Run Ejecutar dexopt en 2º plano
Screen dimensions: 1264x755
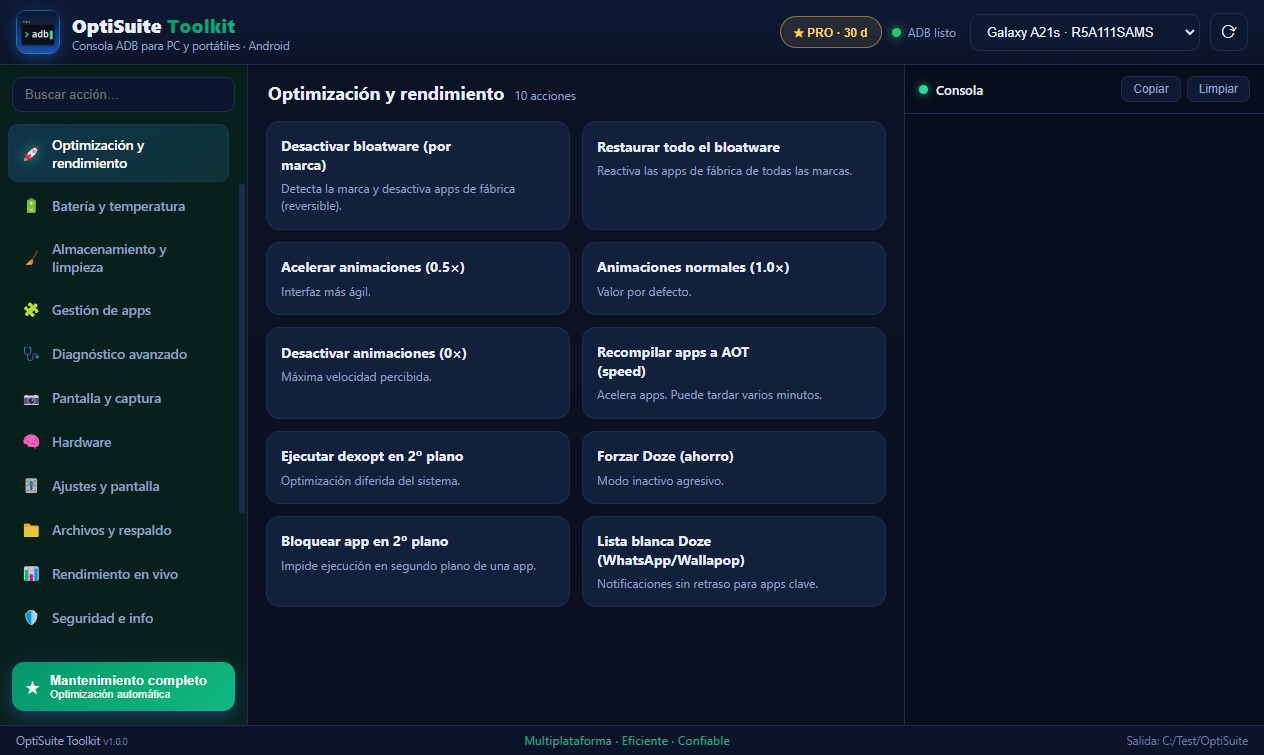tap(418, 468)
